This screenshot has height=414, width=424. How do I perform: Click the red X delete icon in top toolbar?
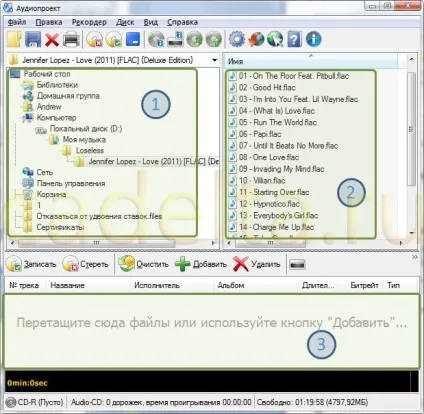(x=52, y=40)
